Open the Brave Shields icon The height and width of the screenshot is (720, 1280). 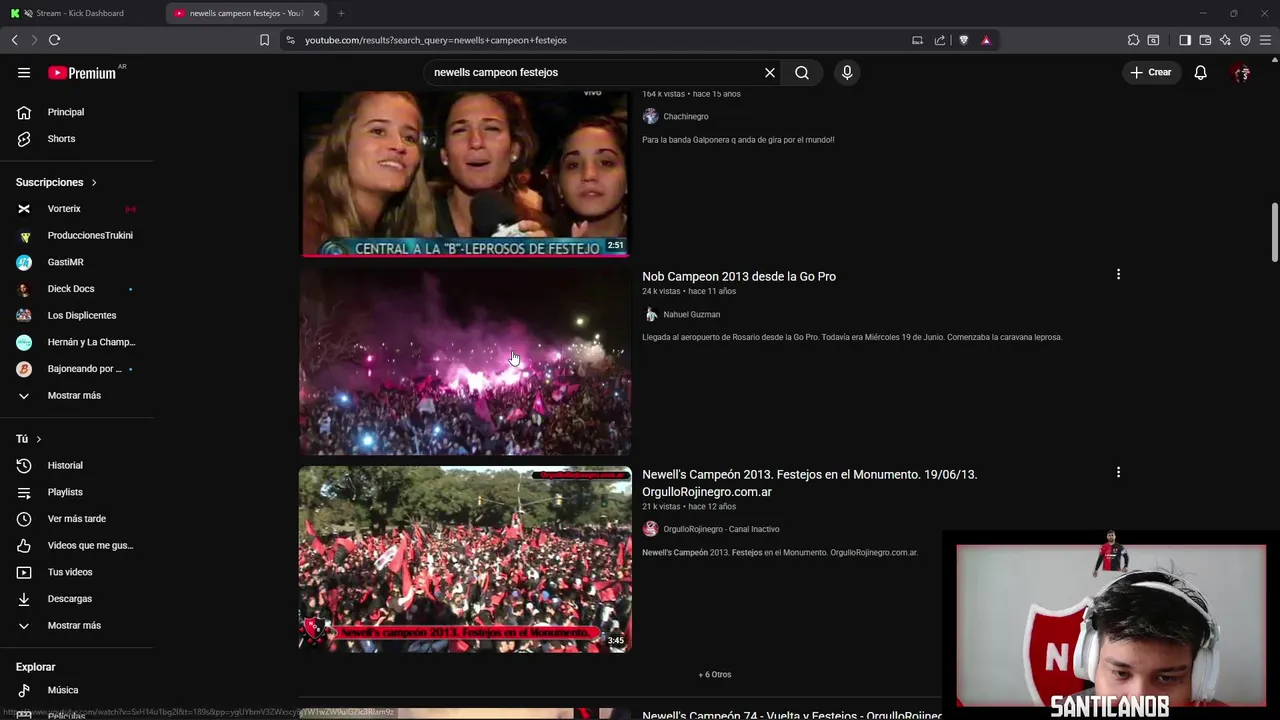tap(963, 40)
